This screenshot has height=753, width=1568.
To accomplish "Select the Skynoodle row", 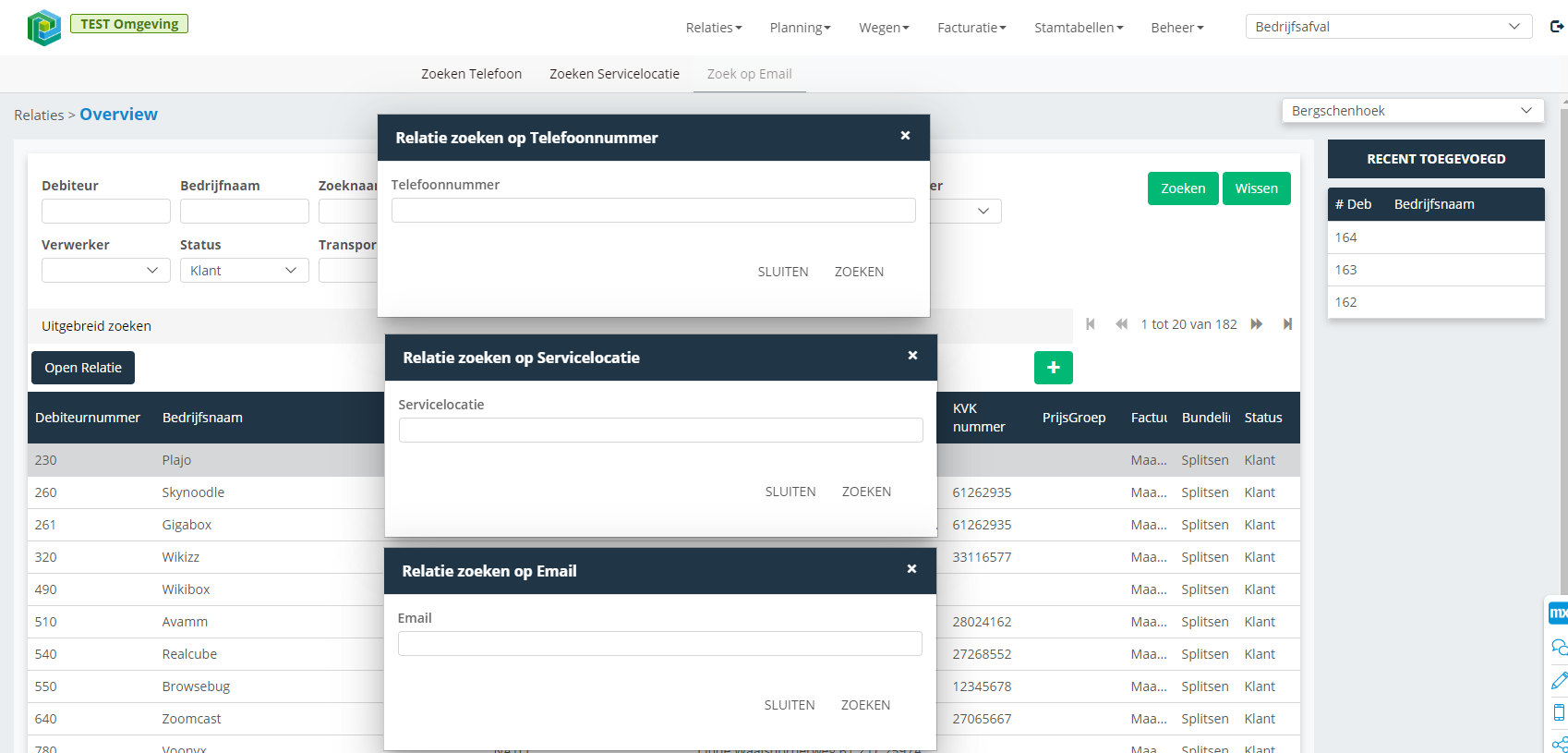I will pos(664,492).
